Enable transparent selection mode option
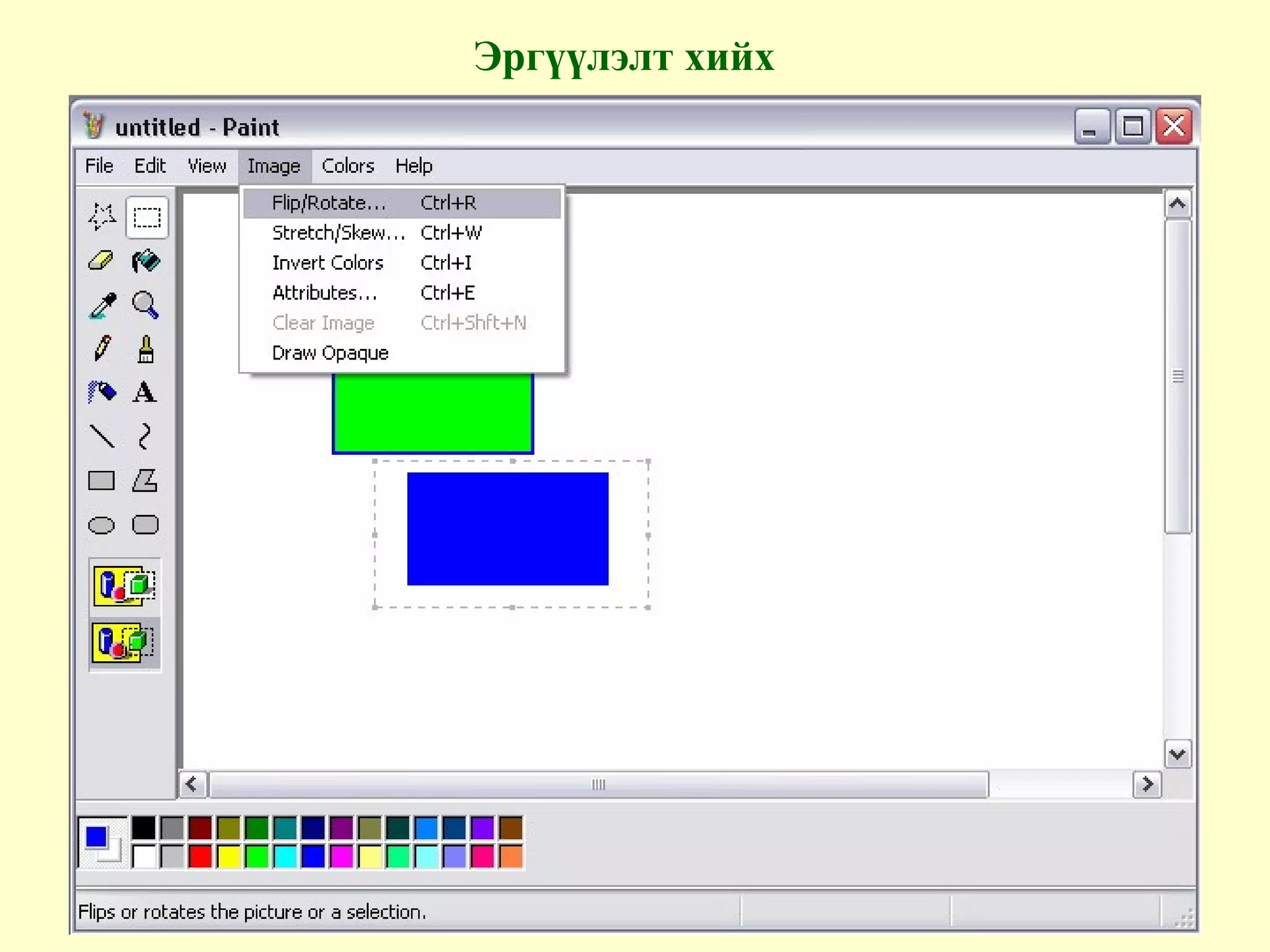 pos(125,643)
